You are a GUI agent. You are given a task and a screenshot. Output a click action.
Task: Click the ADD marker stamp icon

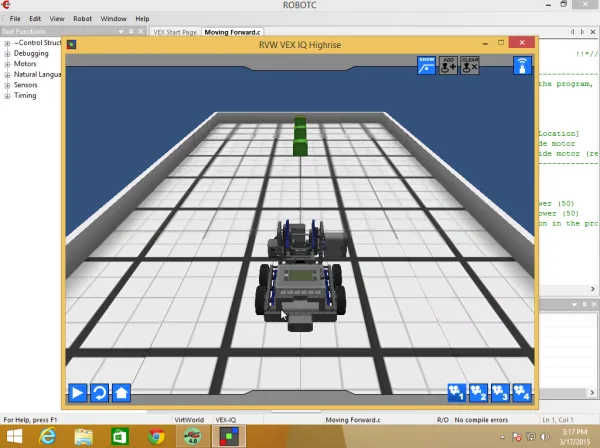450,65
